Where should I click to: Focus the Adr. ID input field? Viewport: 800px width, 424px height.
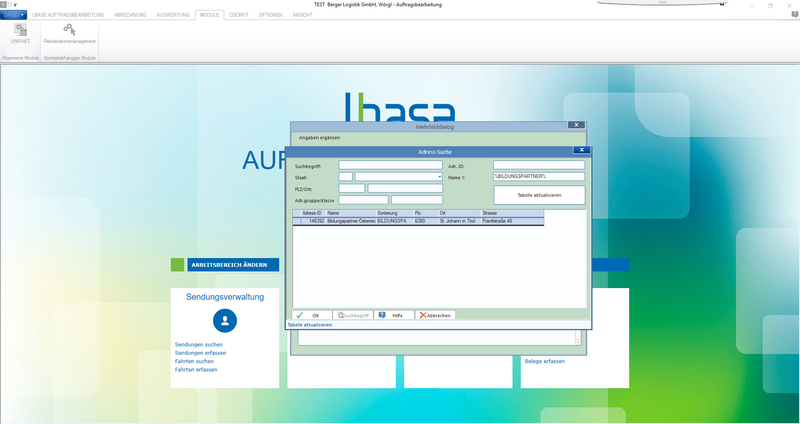click(x=539, y=165)
